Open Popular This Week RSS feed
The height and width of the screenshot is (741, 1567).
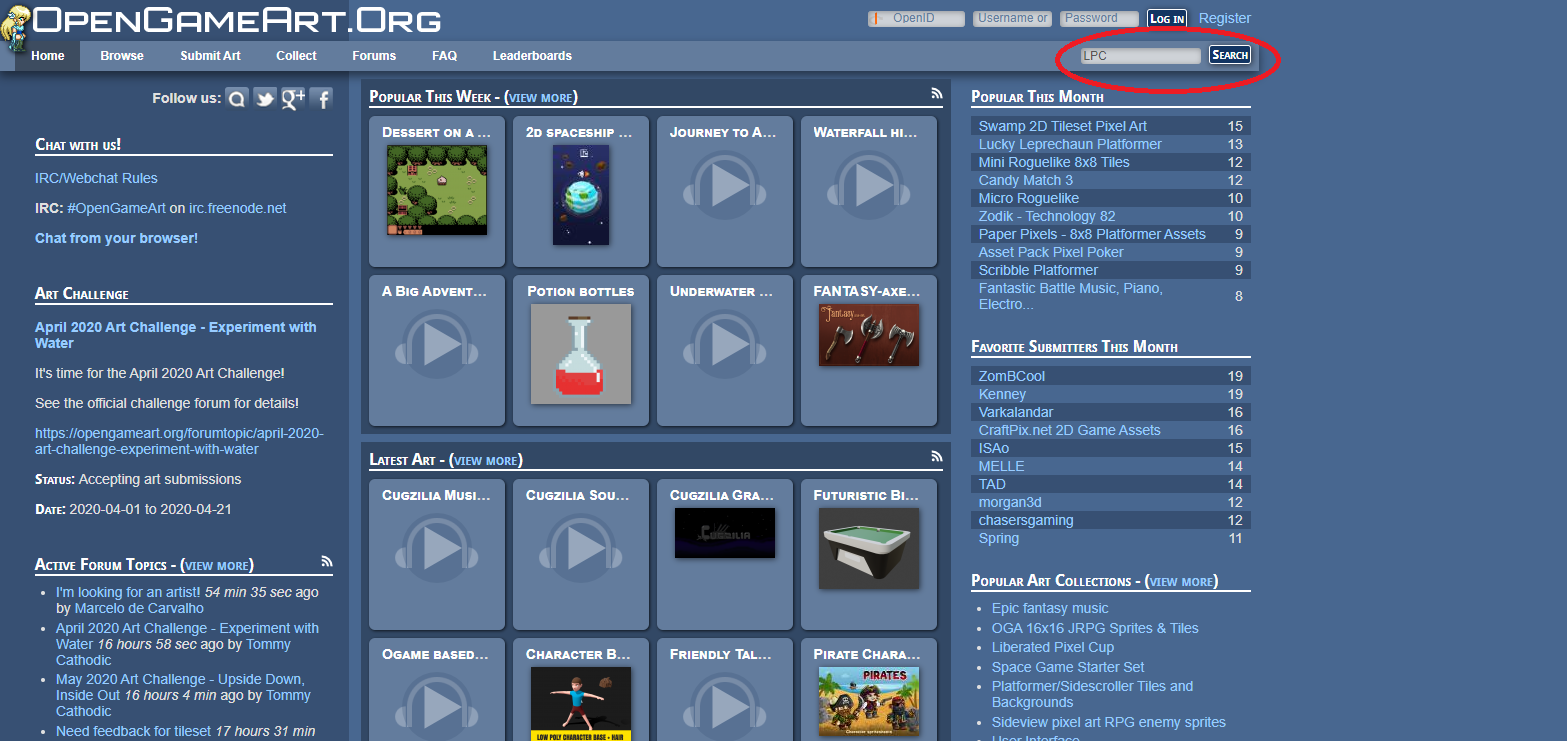pyautogui.click(x=937, y=93)
